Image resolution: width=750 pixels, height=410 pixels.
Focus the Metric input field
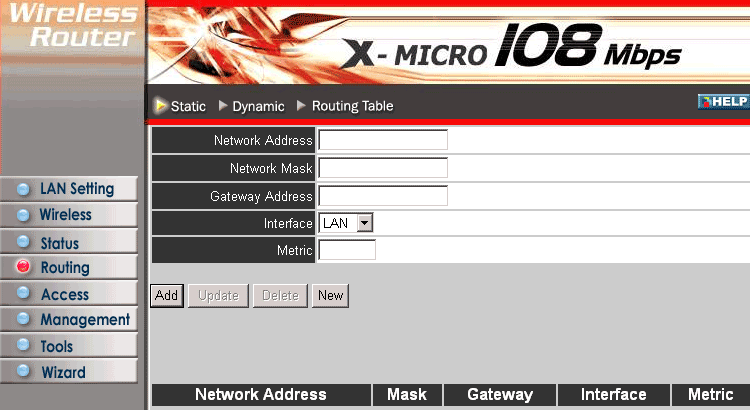347,250
